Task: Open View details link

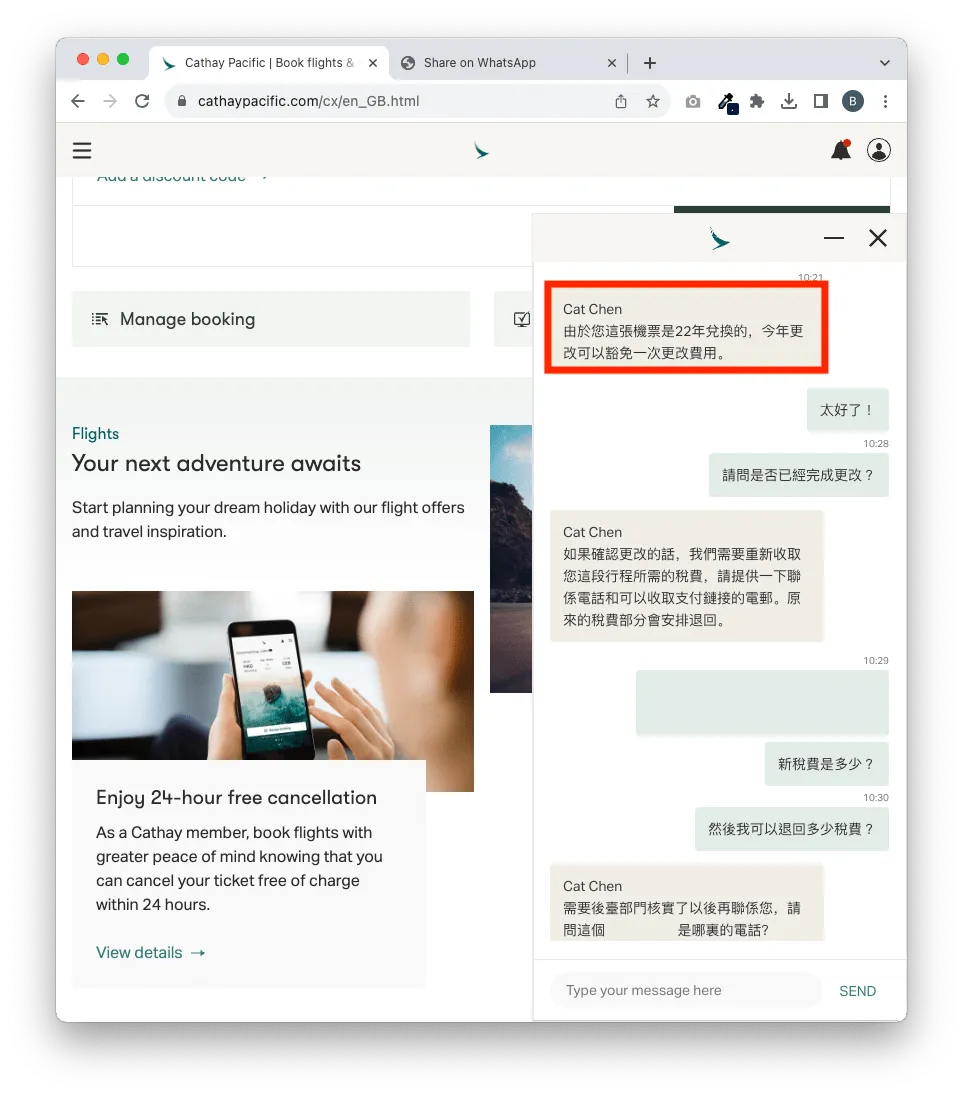Action: (150, 953)
